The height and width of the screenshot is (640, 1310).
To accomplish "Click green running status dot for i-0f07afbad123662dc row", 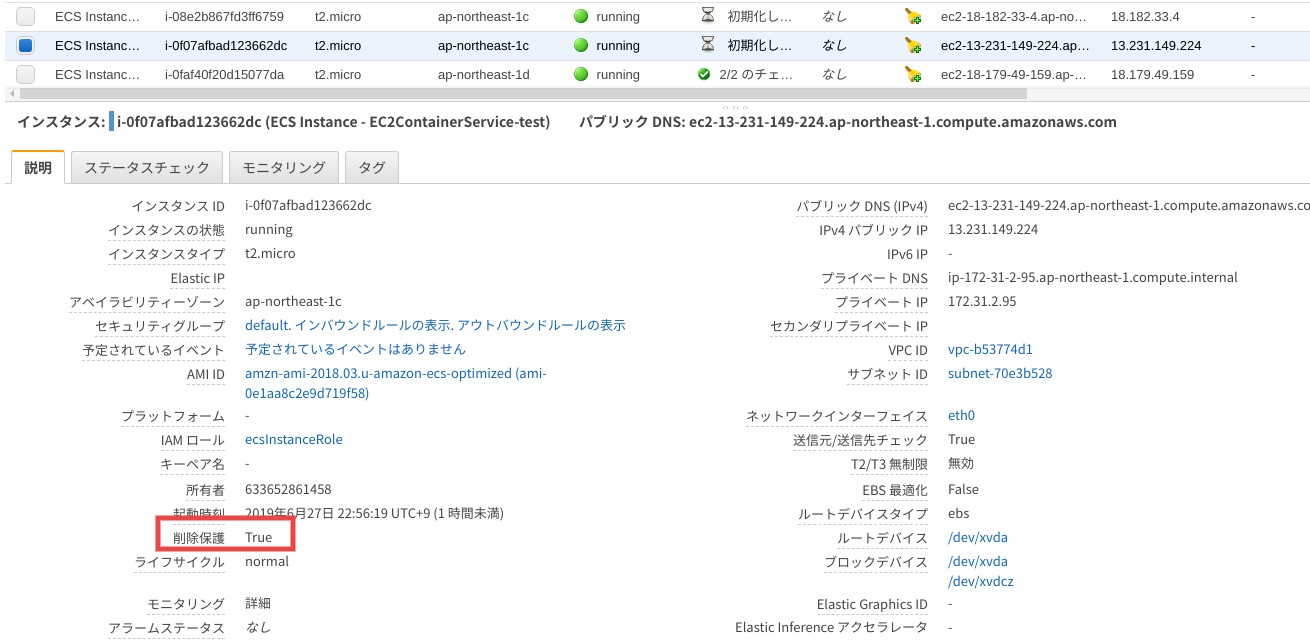I will click(x=581, y=46).
